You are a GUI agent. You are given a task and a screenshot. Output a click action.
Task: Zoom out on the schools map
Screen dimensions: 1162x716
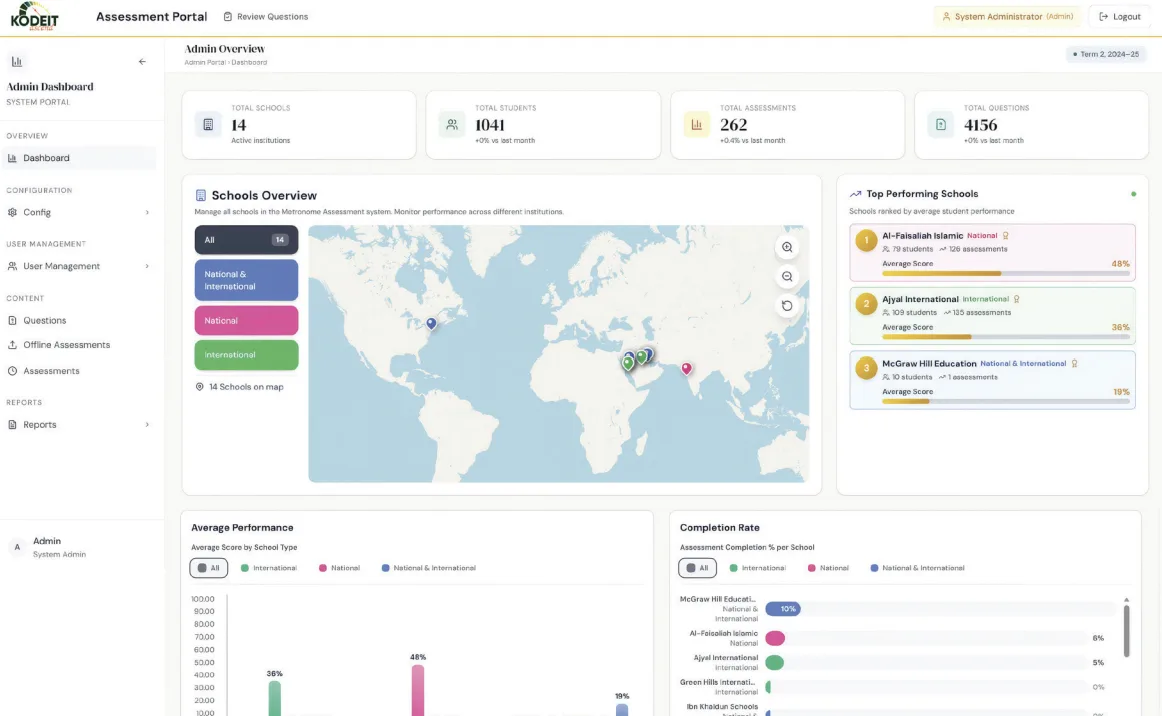pos(787,276)
